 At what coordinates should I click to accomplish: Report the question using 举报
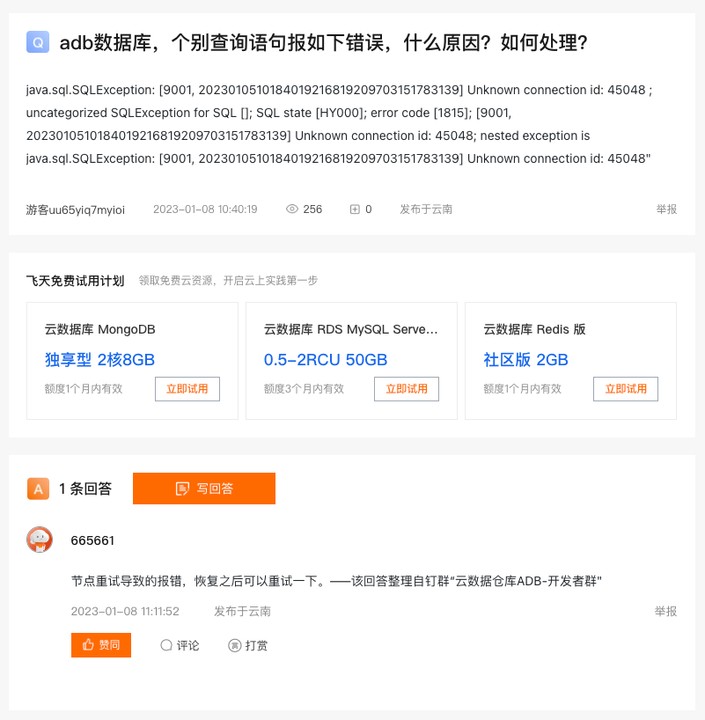click(666, 209)
